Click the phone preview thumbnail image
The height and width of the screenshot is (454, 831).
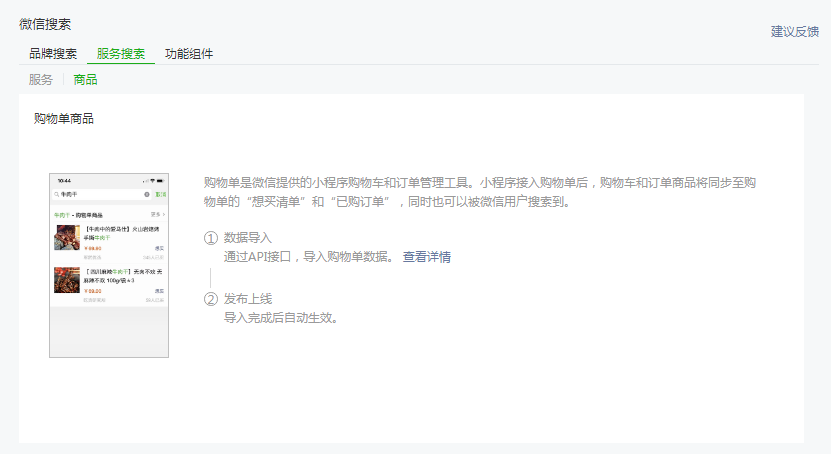coord(109,265)
